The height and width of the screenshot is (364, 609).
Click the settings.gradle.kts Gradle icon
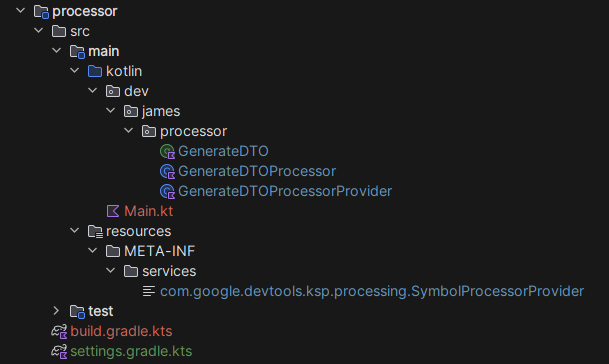point(59,352)
